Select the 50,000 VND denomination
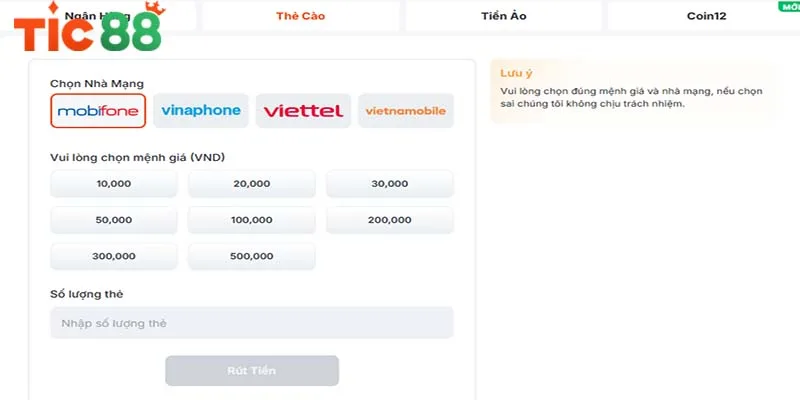The height and width of the screenshot is (400, 800). tap(114, 220)
